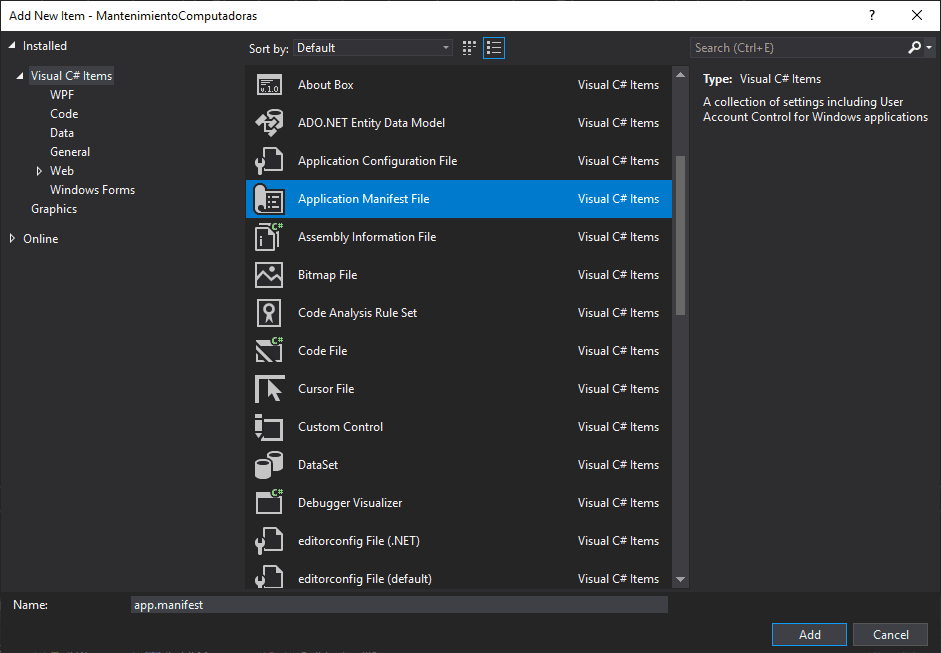Select Graphics in the category tree
The image size is (941, 653).
[x=53, y=208]
